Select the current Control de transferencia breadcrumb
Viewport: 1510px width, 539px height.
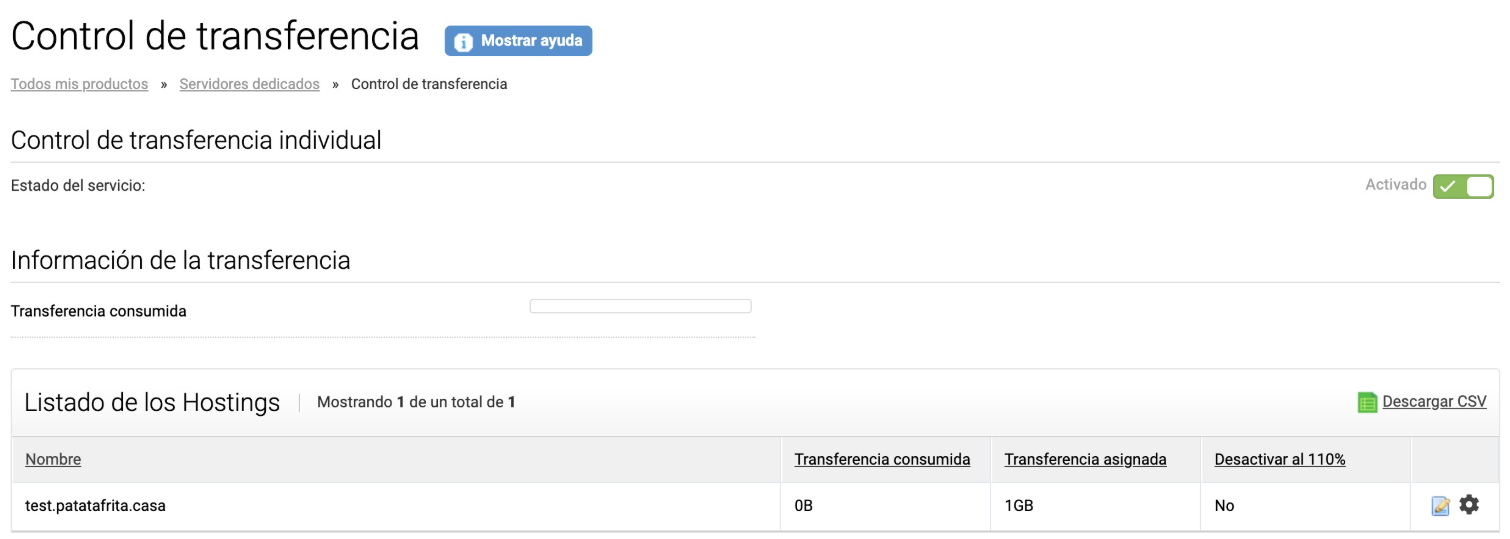click(429, 84)
